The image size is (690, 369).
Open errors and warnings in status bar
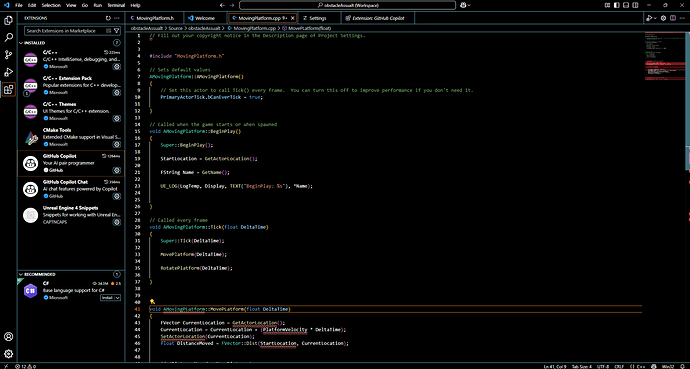click(x=26, y=366)
